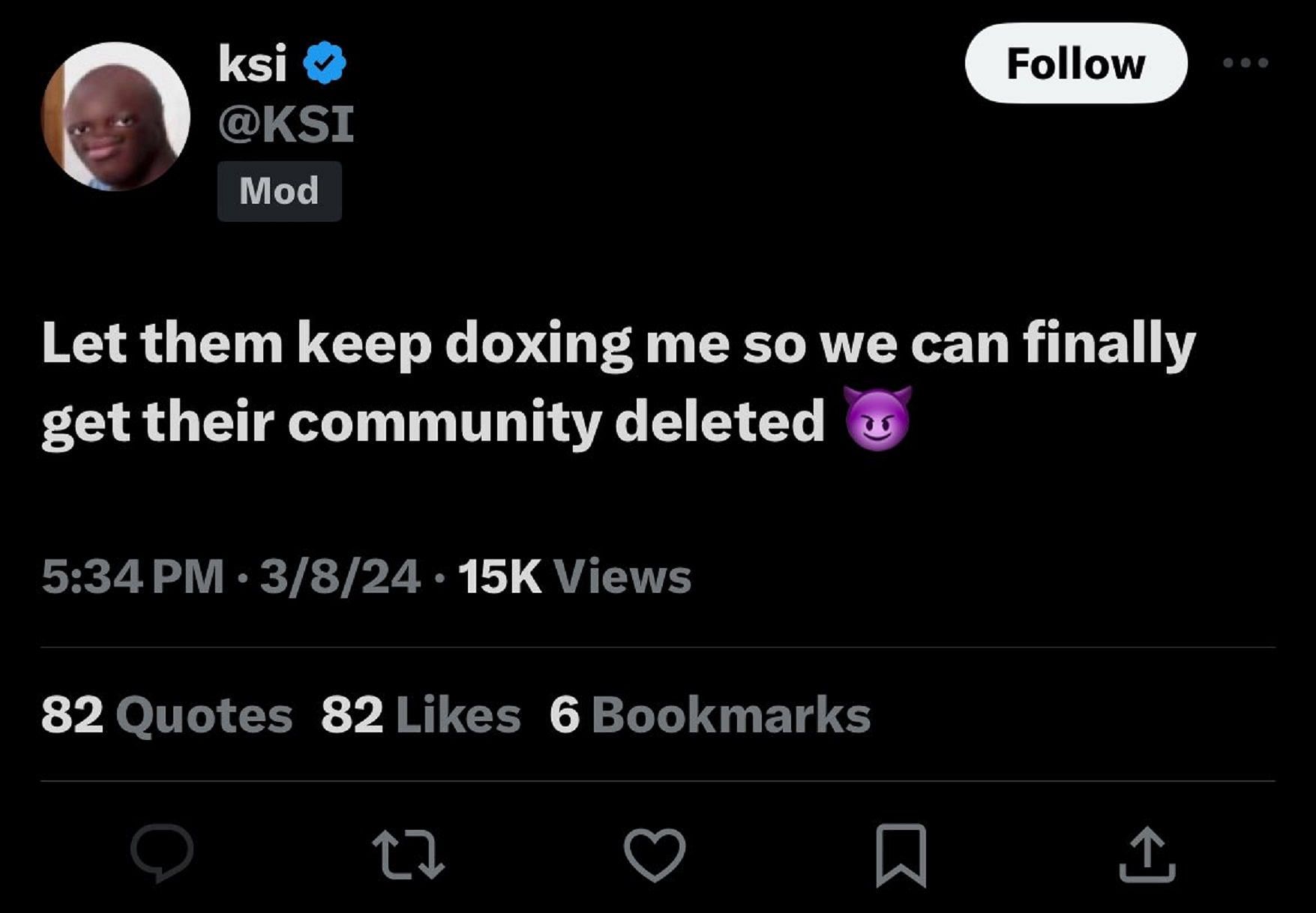Bookmark this post using the bookmark icon
1316x913 pixels.
[901, 855]
